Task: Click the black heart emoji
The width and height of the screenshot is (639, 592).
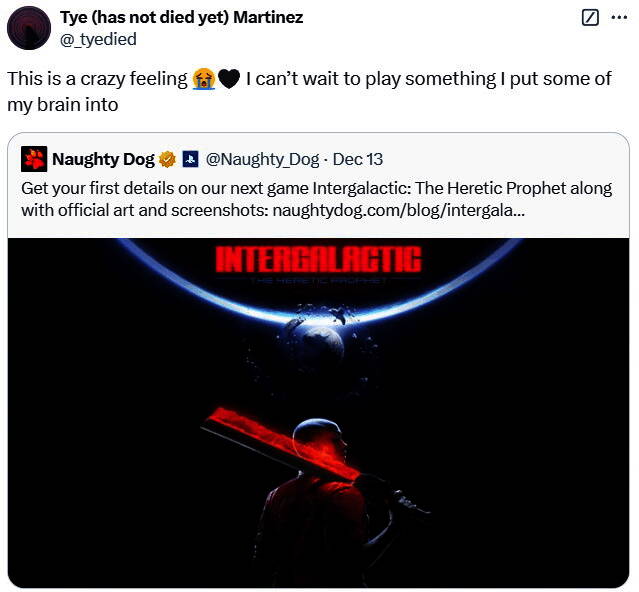Action: click(229, 79)
